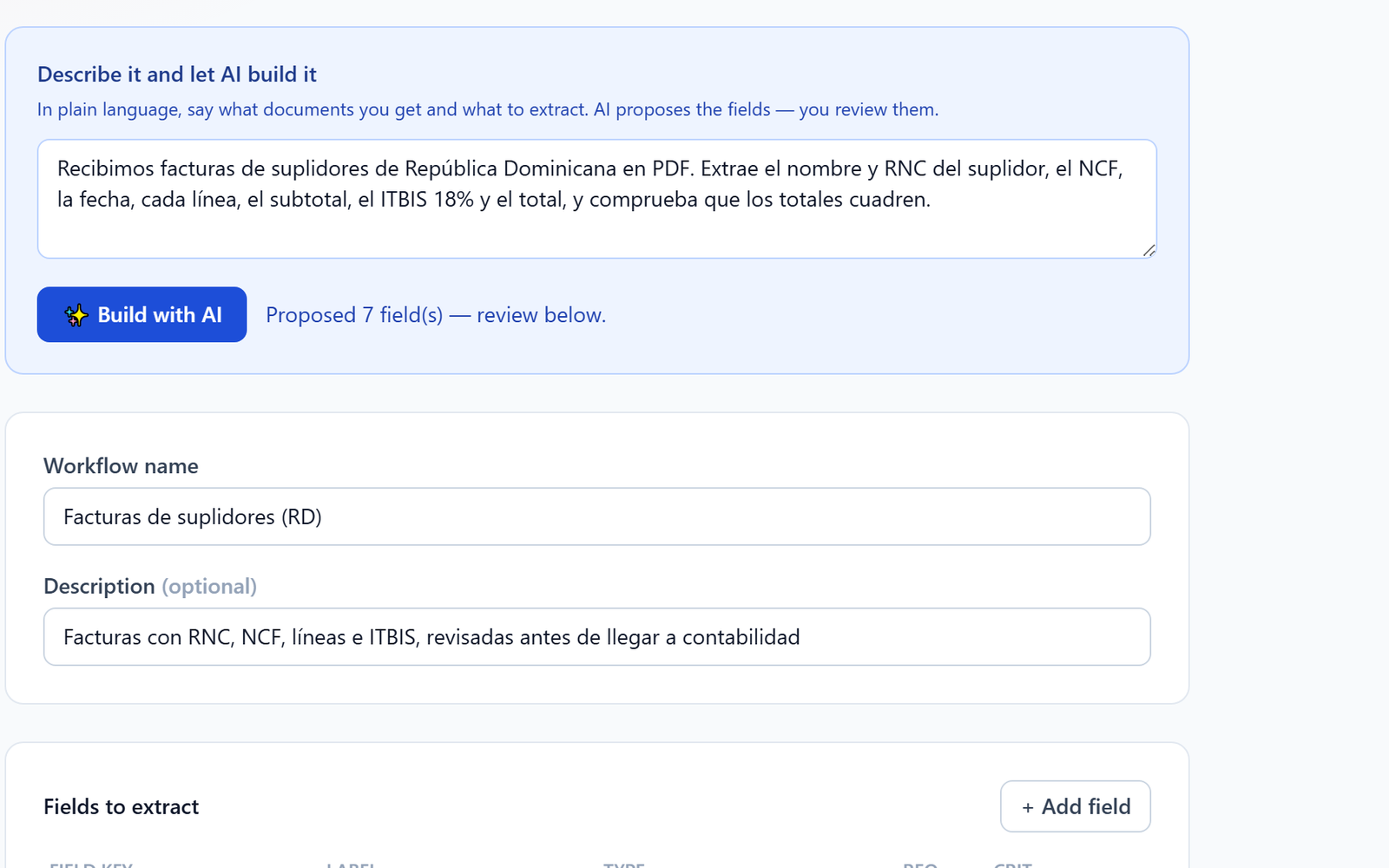This screenshot has height=868, width=1389.
Task: Click the Description optional input field
Action: coord(597,637)
